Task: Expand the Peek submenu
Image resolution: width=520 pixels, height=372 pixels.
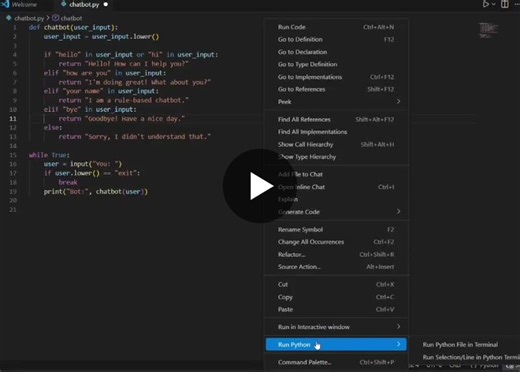Action: pyautogui.click(x=336, y=102)
